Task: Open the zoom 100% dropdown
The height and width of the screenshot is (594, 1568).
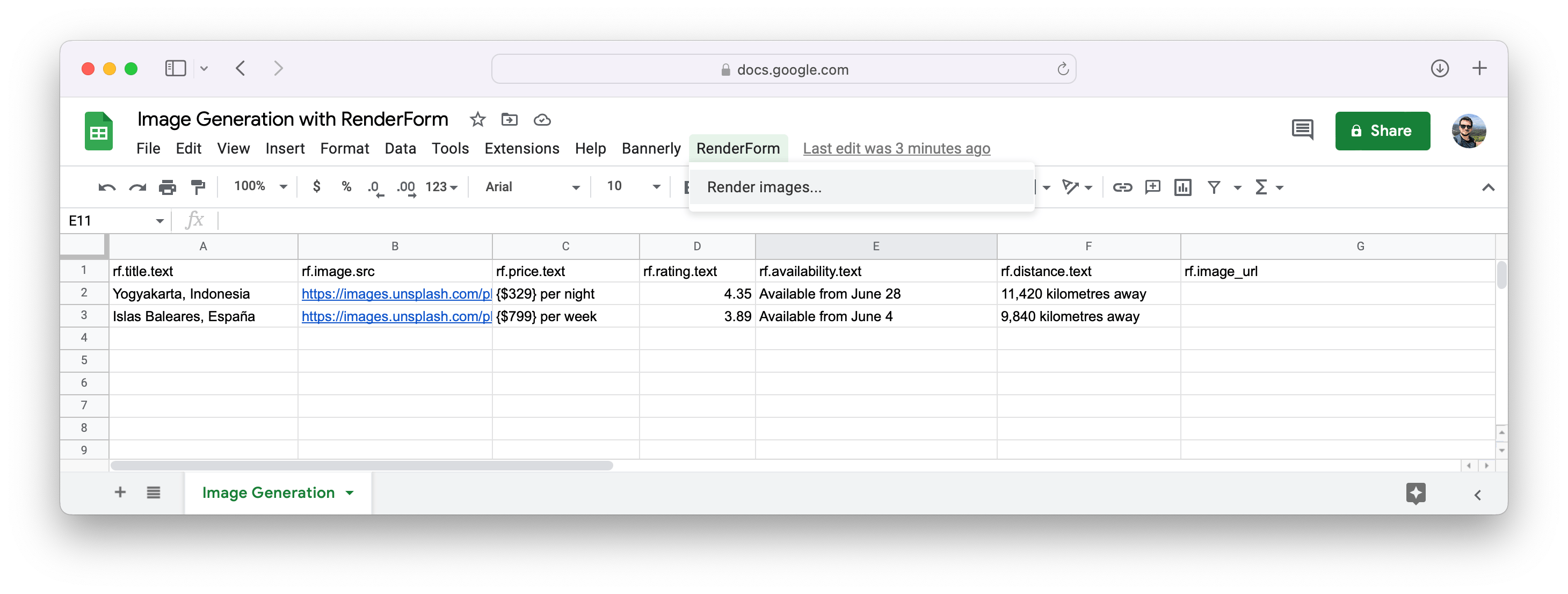Action: tap(260, 187)
